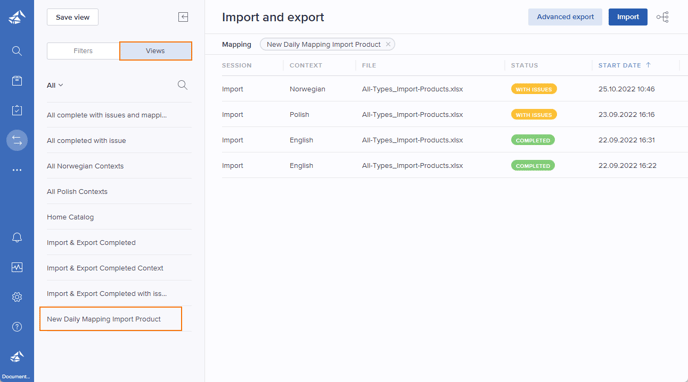
Task: Click the Advanced export button
Action: 565,17
